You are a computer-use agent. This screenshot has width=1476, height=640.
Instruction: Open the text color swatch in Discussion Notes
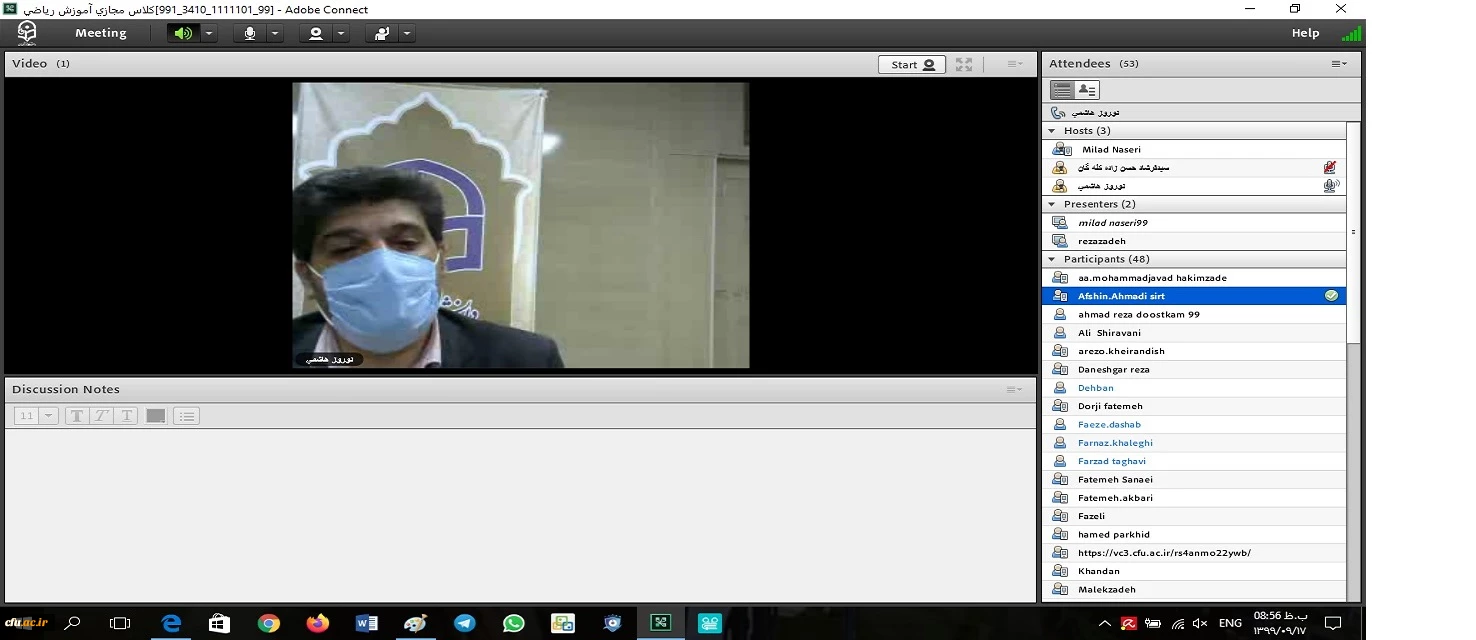pos(156,416)
